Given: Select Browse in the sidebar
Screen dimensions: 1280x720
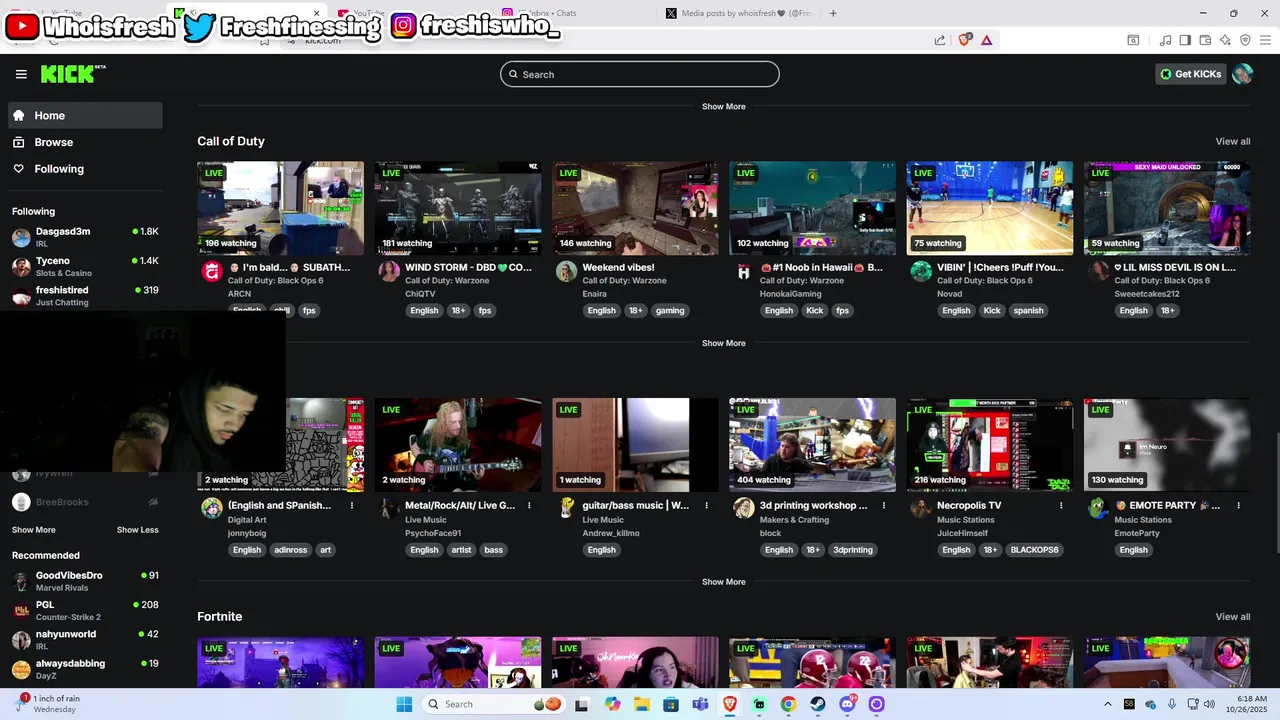Looking at the screenshot, I should (86, 142).
